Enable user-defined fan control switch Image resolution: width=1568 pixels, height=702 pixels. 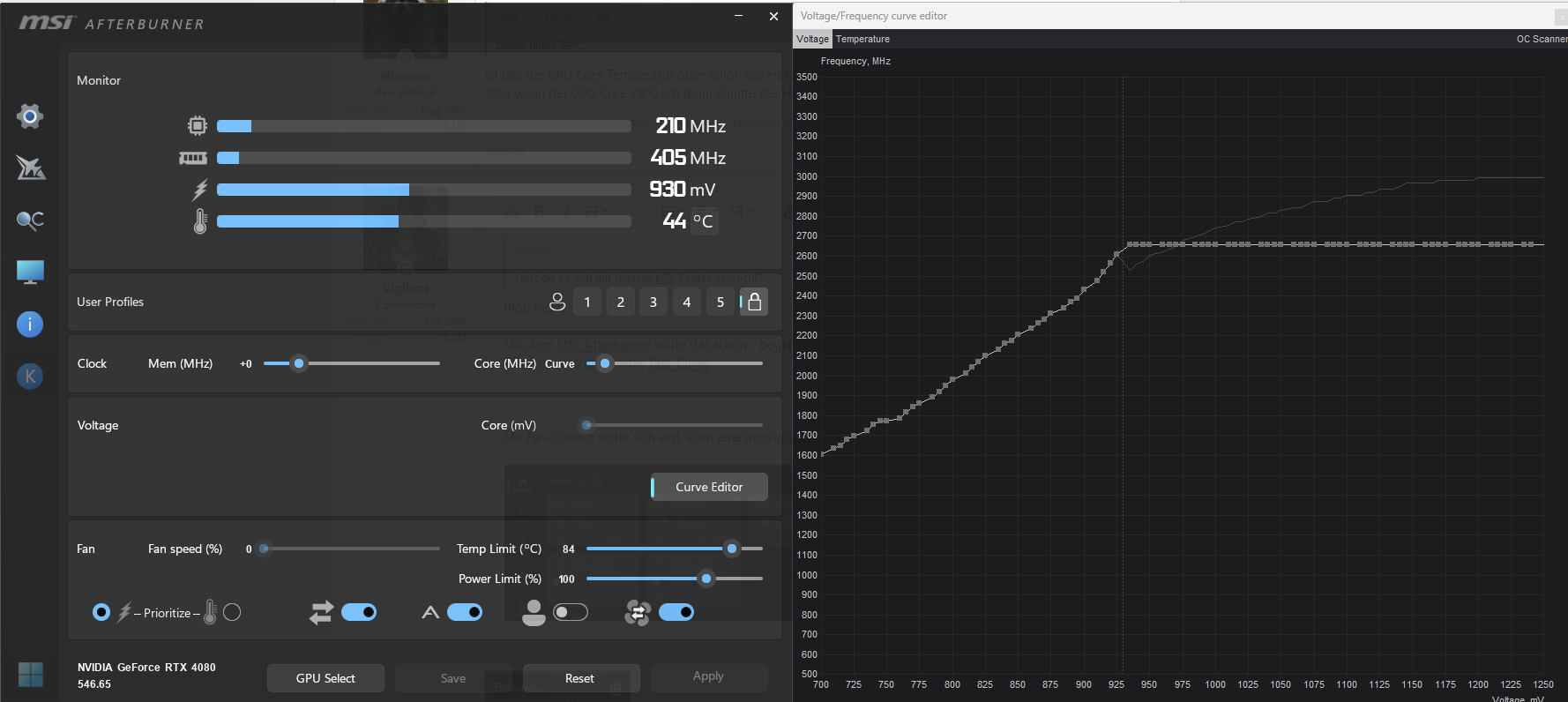(571, 612)
